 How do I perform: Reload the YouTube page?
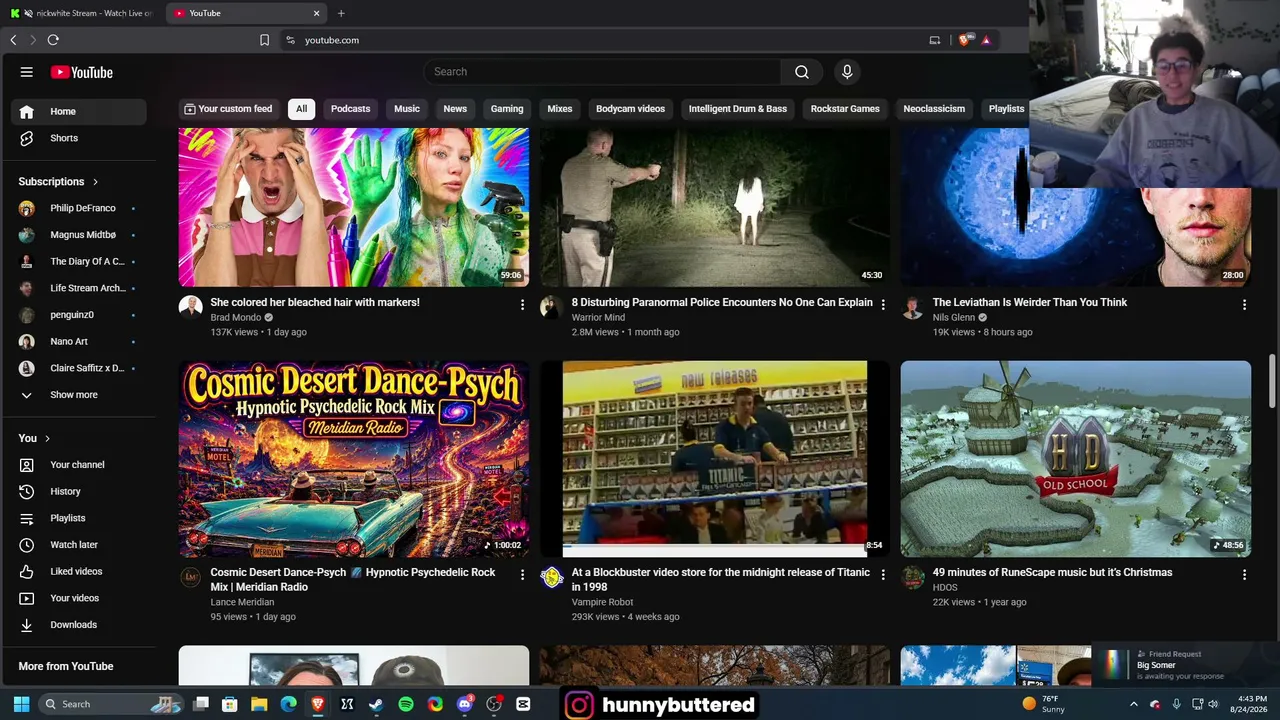(x=53, y=40)
